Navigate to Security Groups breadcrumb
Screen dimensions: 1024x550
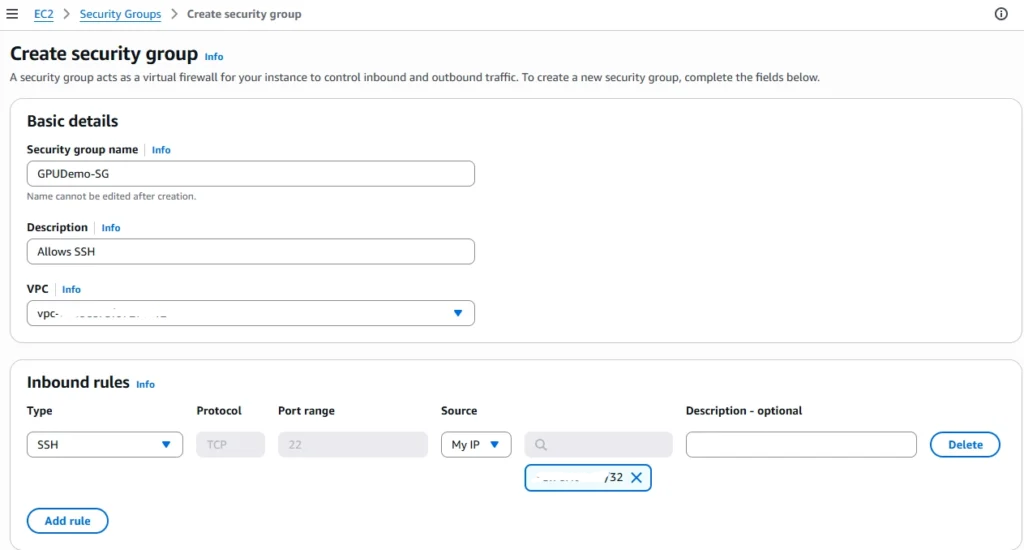[120, 14]
